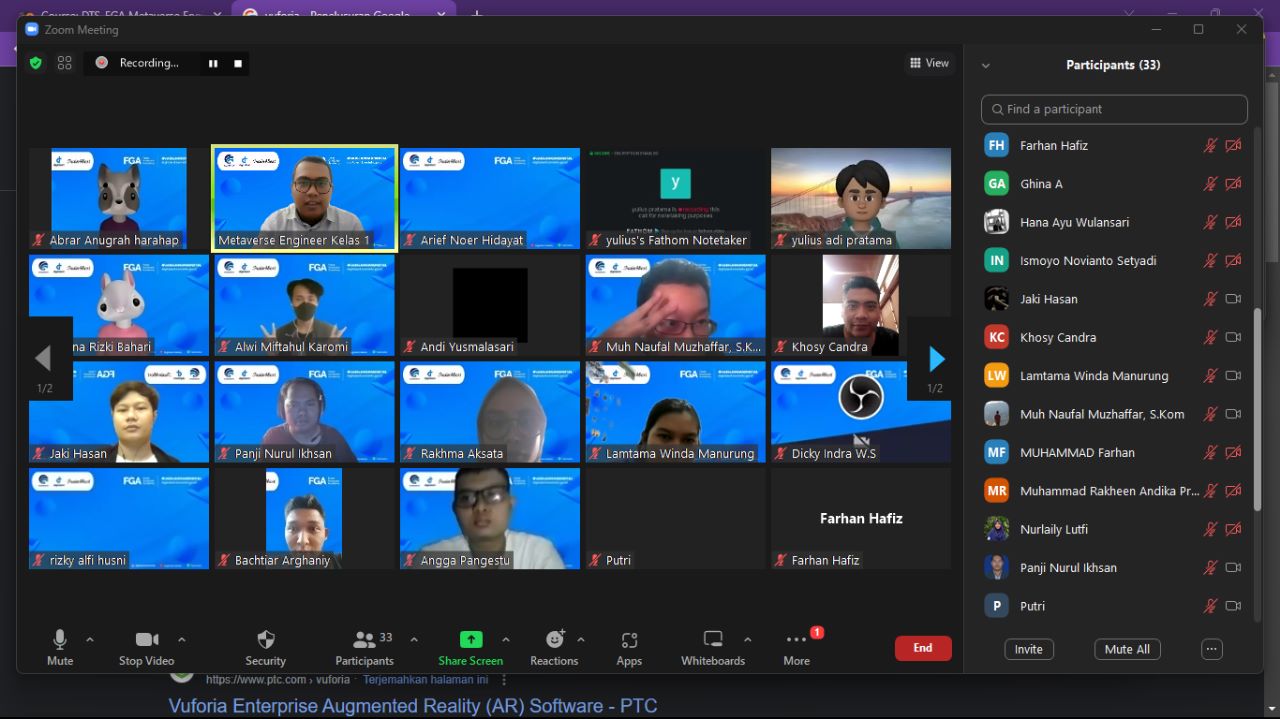Image resolution: width=1280 pixels, height=719 pixels.
Task: Click the green encryption shield icon
Action: pyautogui.click(x=36, y=63)
